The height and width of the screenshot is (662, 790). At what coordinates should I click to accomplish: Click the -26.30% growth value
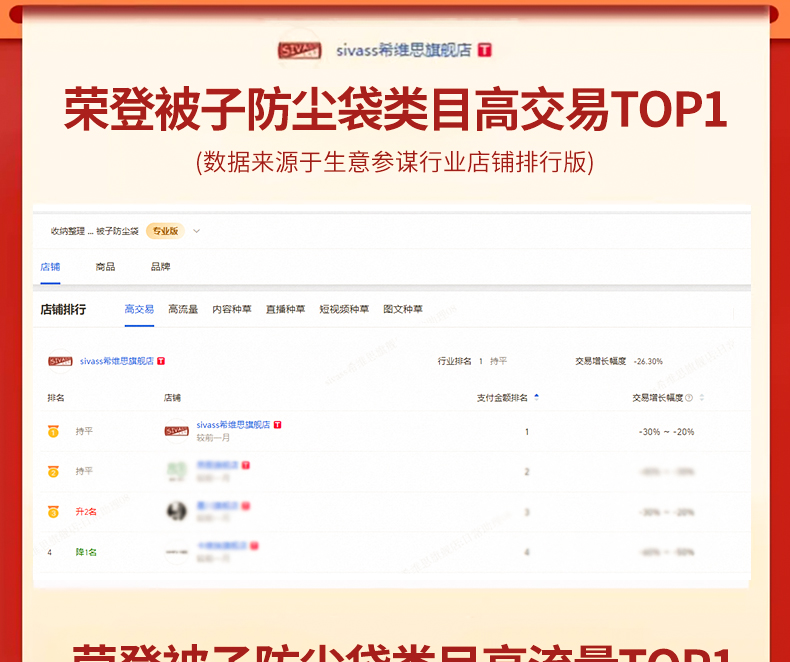pyautogui.click(x=648, y=362)
